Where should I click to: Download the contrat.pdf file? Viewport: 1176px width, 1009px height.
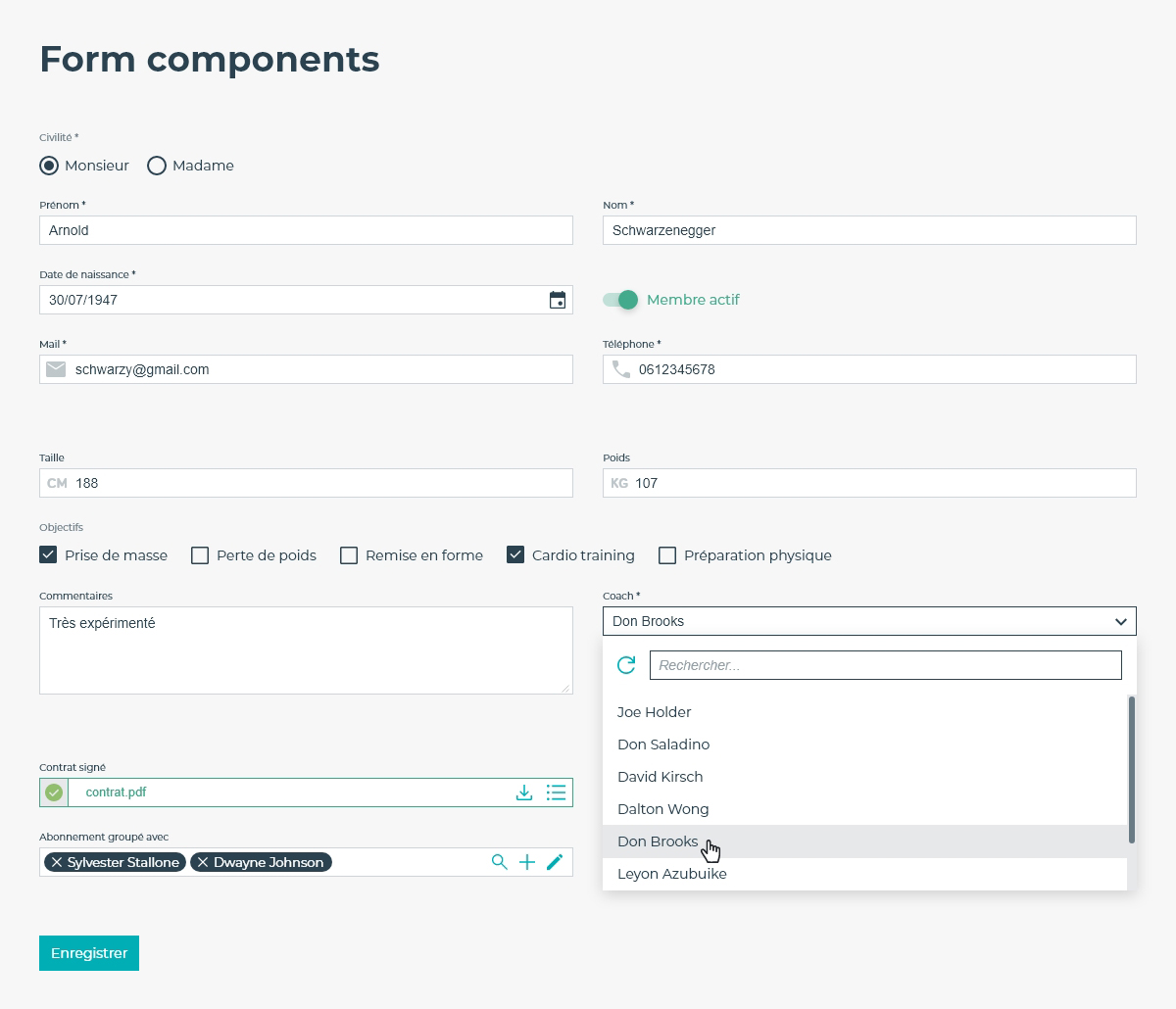[x=524, y=793]
